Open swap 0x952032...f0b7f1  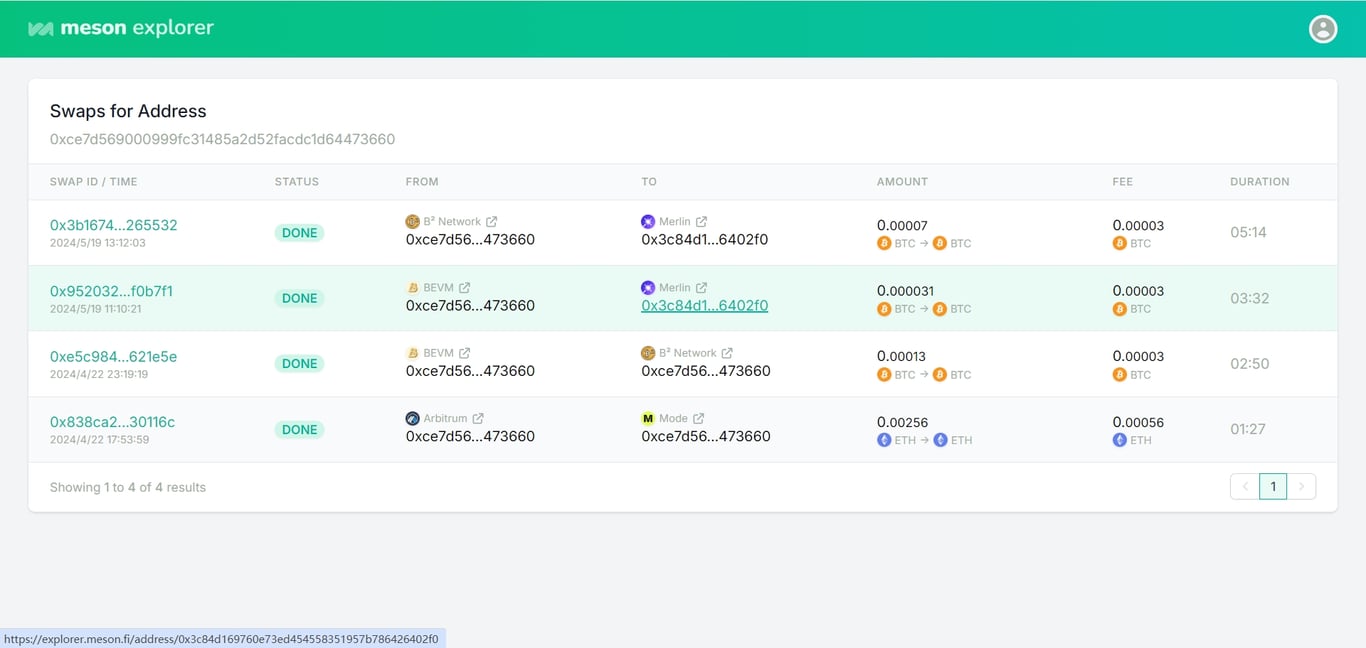pos(112,291)
